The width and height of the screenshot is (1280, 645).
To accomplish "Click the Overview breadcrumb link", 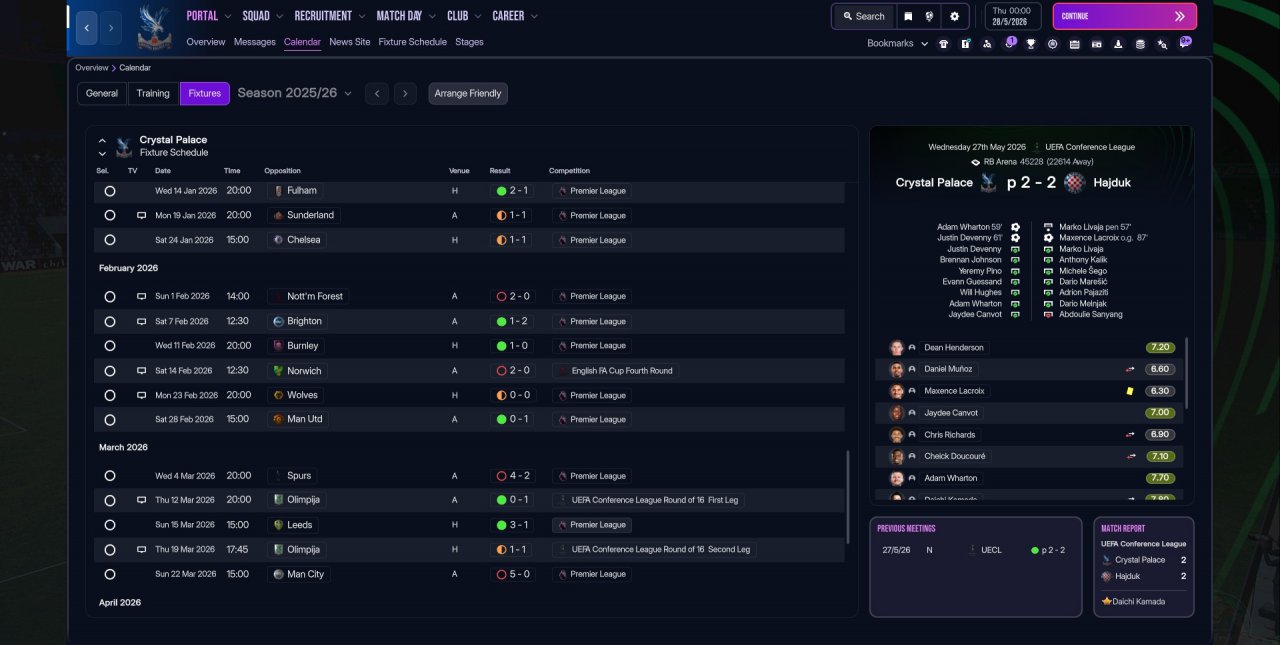I will tap(91, 68).
